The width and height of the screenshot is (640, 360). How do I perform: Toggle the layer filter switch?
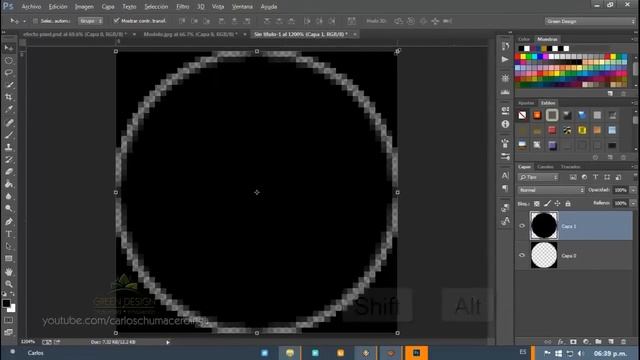pyautogui.click(x=635, y=177)
